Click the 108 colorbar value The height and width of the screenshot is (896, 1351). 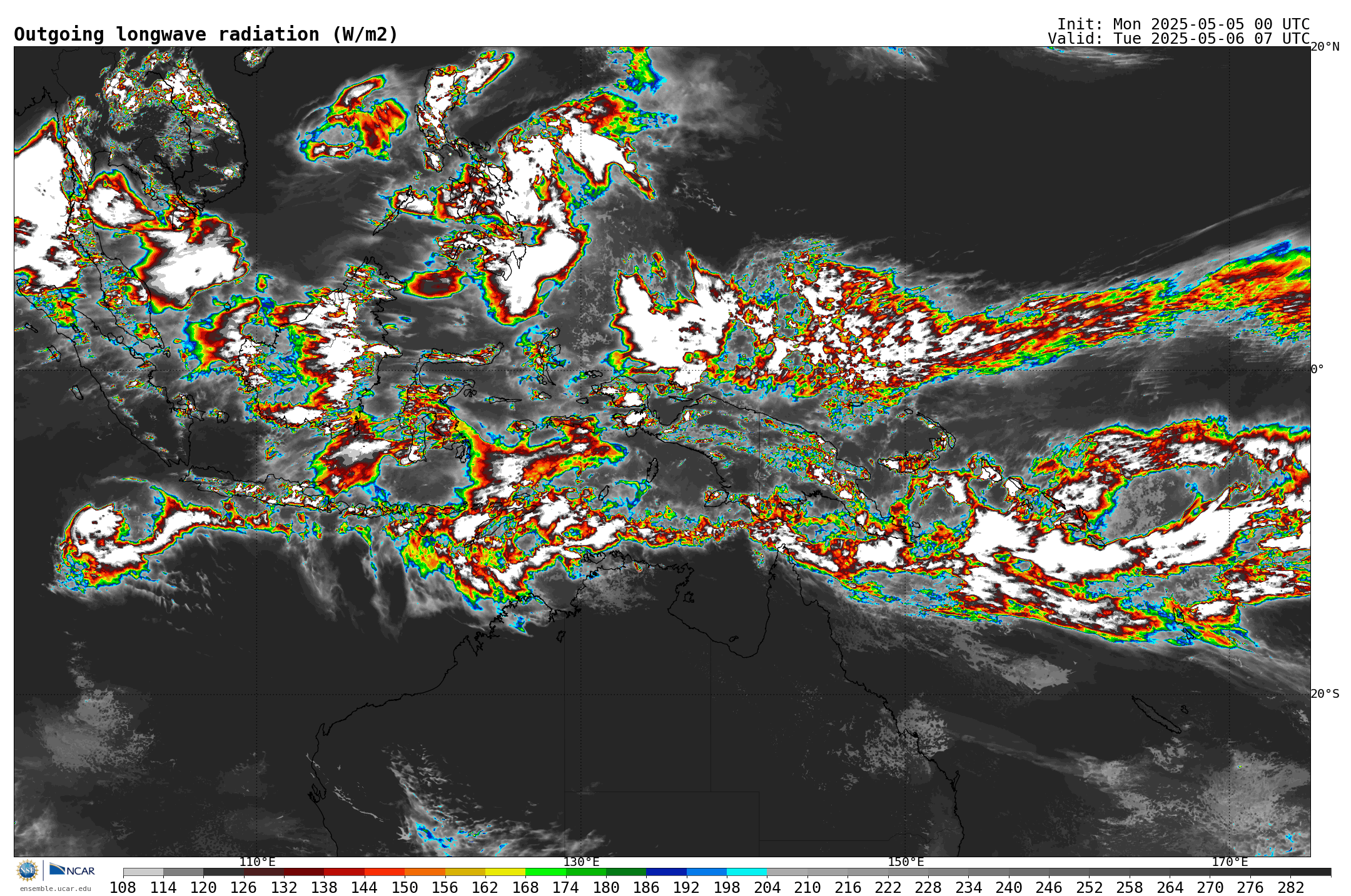123,888
